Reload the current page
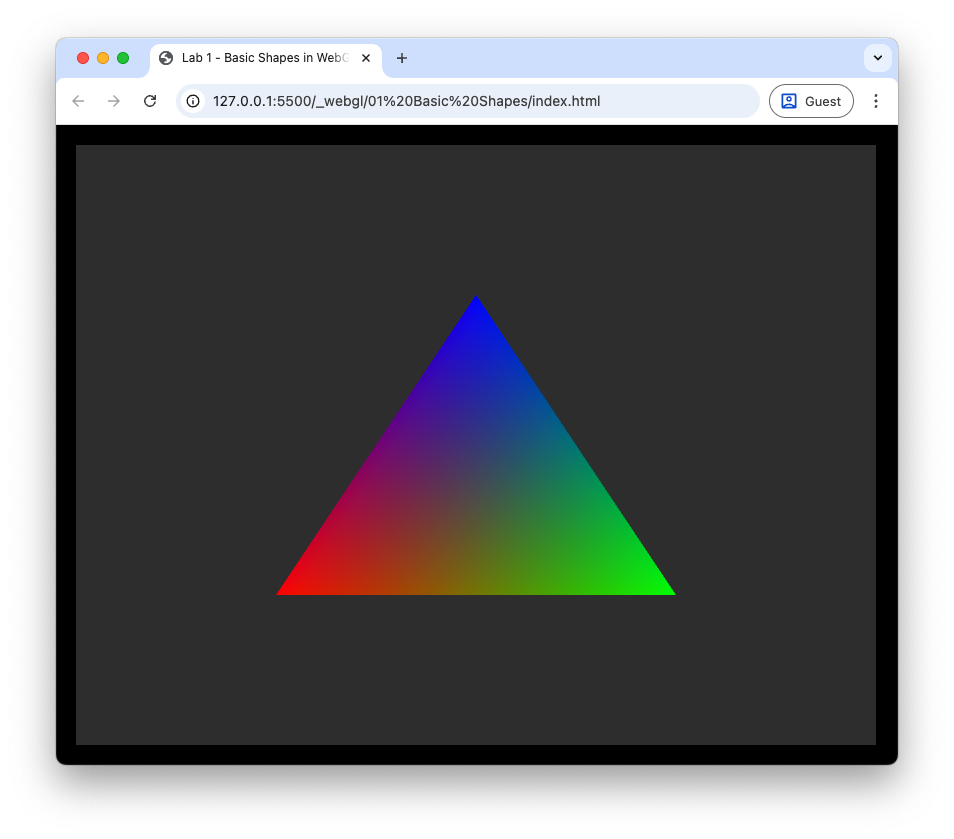This screenshot has height=839, width=954. pyautogui.click(x=150, y=101)
